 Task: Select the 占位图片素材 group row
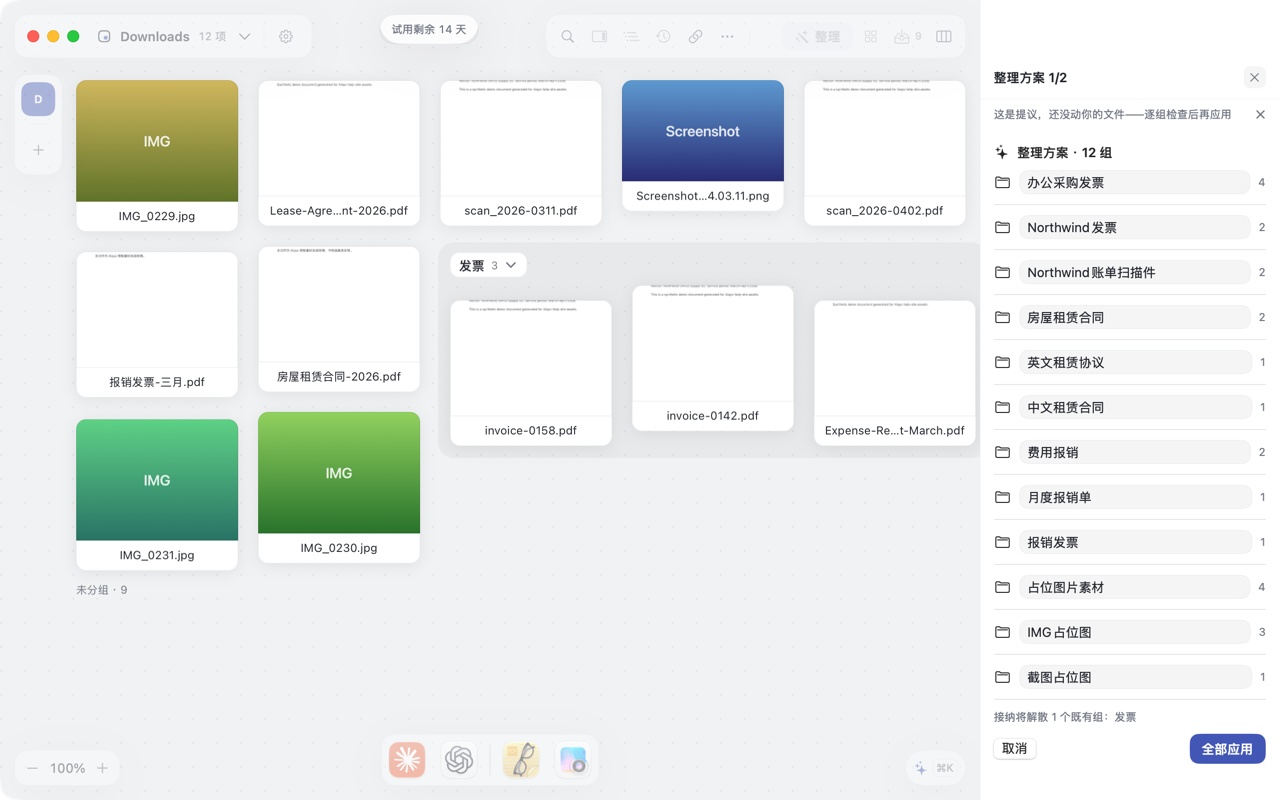(1129, 587)
